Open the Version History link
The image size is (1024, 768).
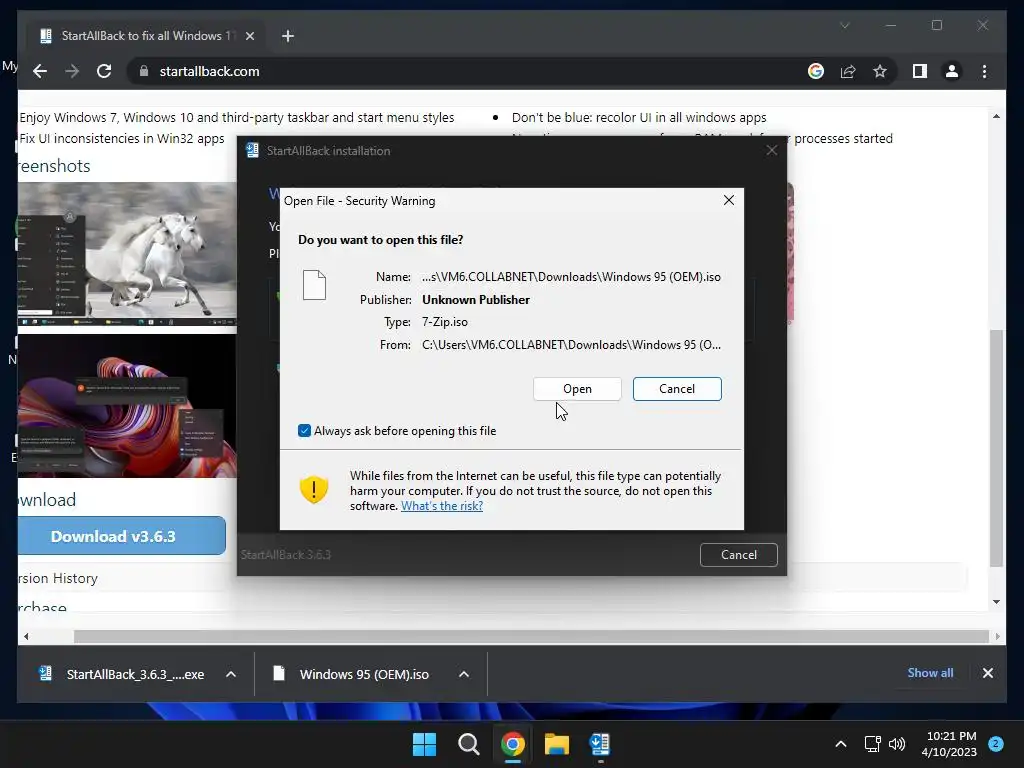[x=58, y=578]
